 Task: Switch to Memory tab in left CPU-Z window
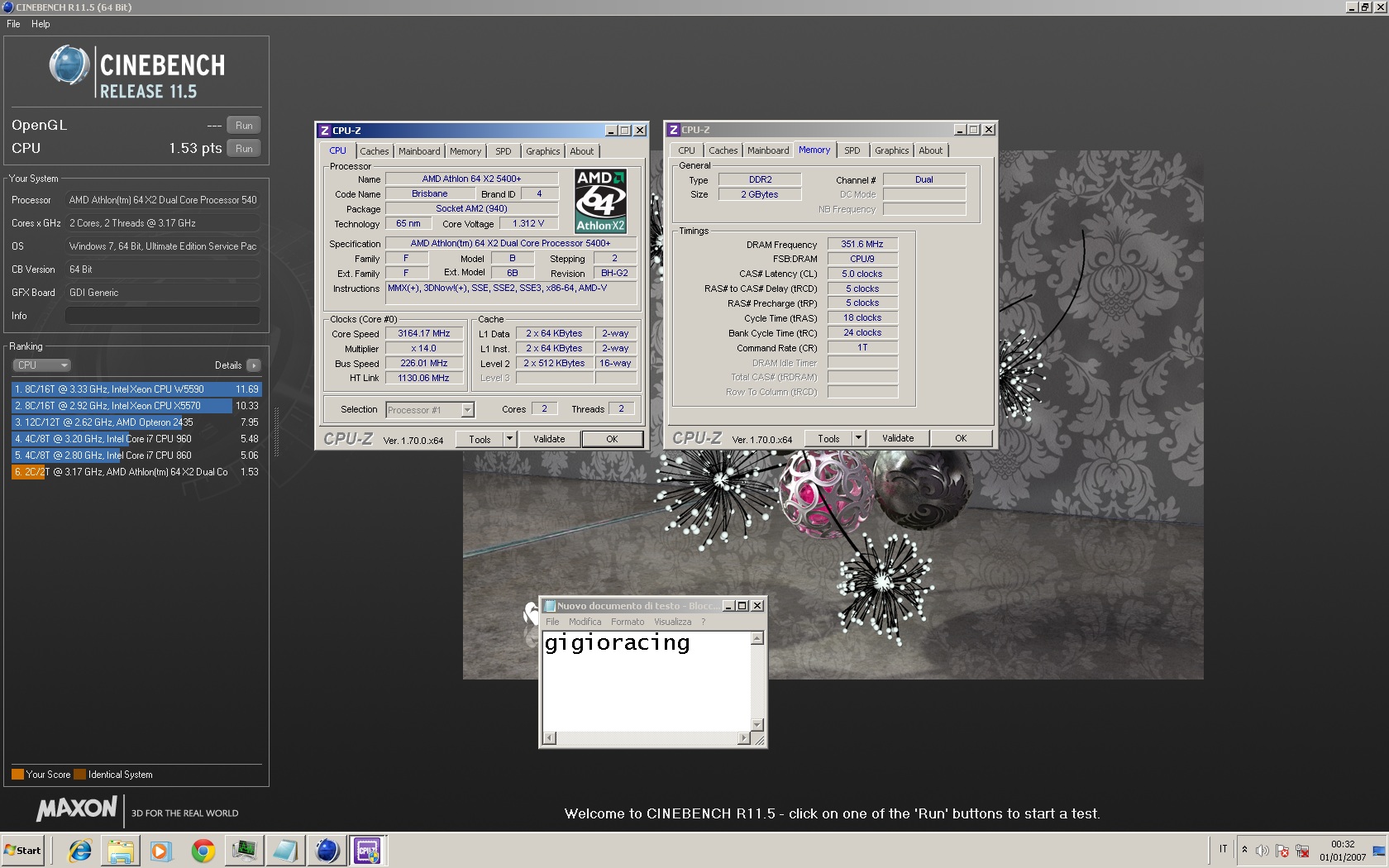pyautogui.click(x=465, y=151)
